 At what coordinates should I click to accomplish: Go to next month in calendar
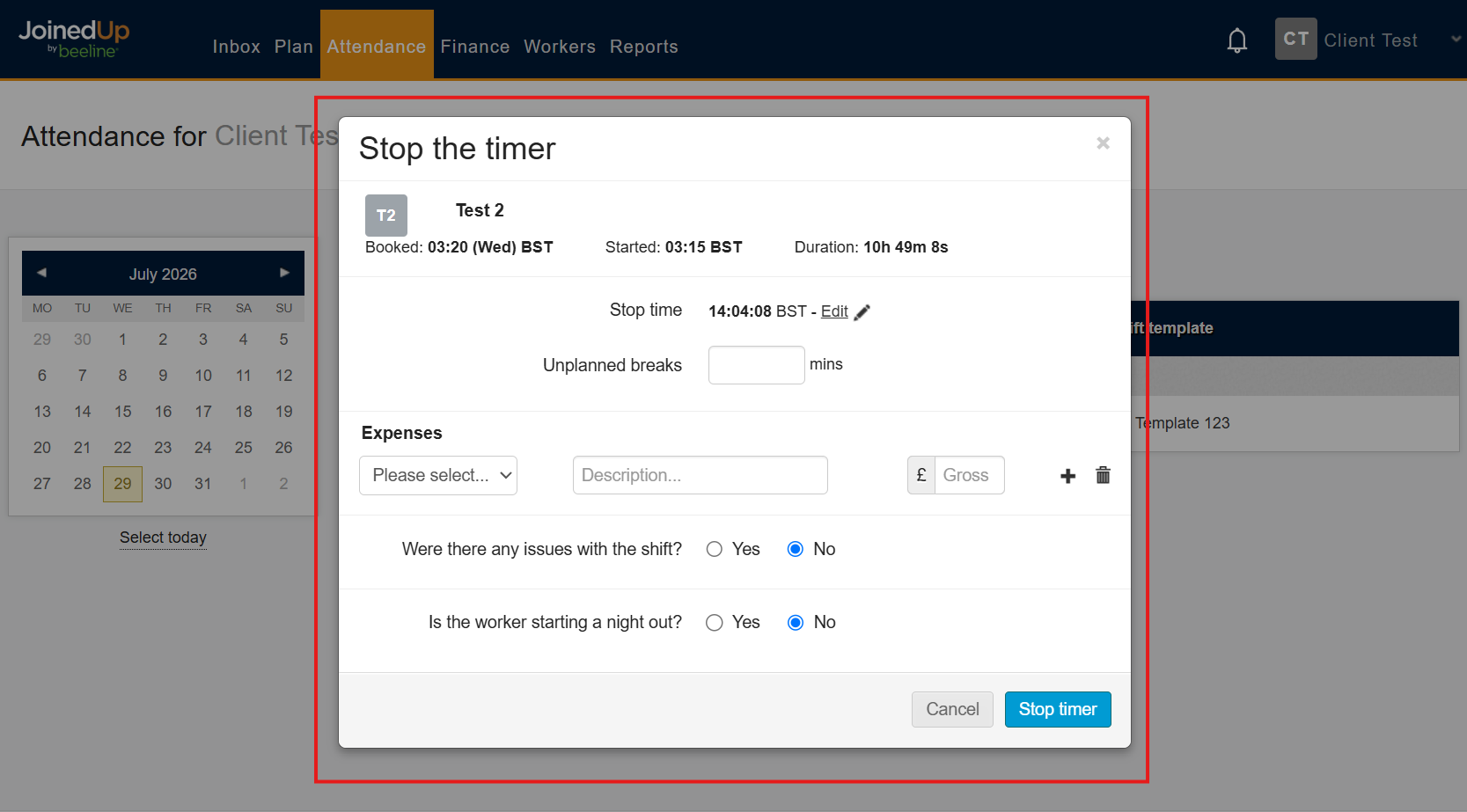coord(284,273)
